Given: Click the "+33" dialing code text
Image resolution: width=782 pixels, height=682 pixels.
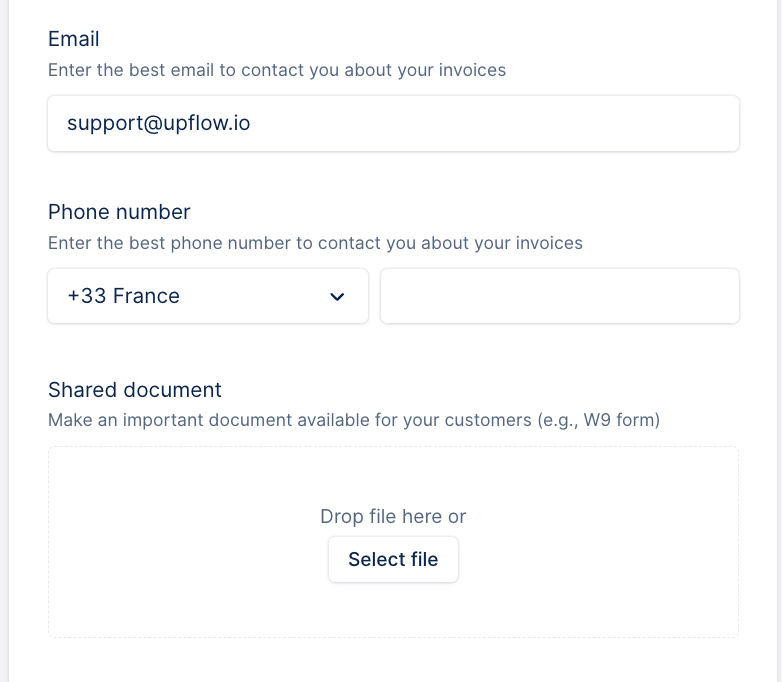Looking at the screenshot, I should tap(86, 296).
